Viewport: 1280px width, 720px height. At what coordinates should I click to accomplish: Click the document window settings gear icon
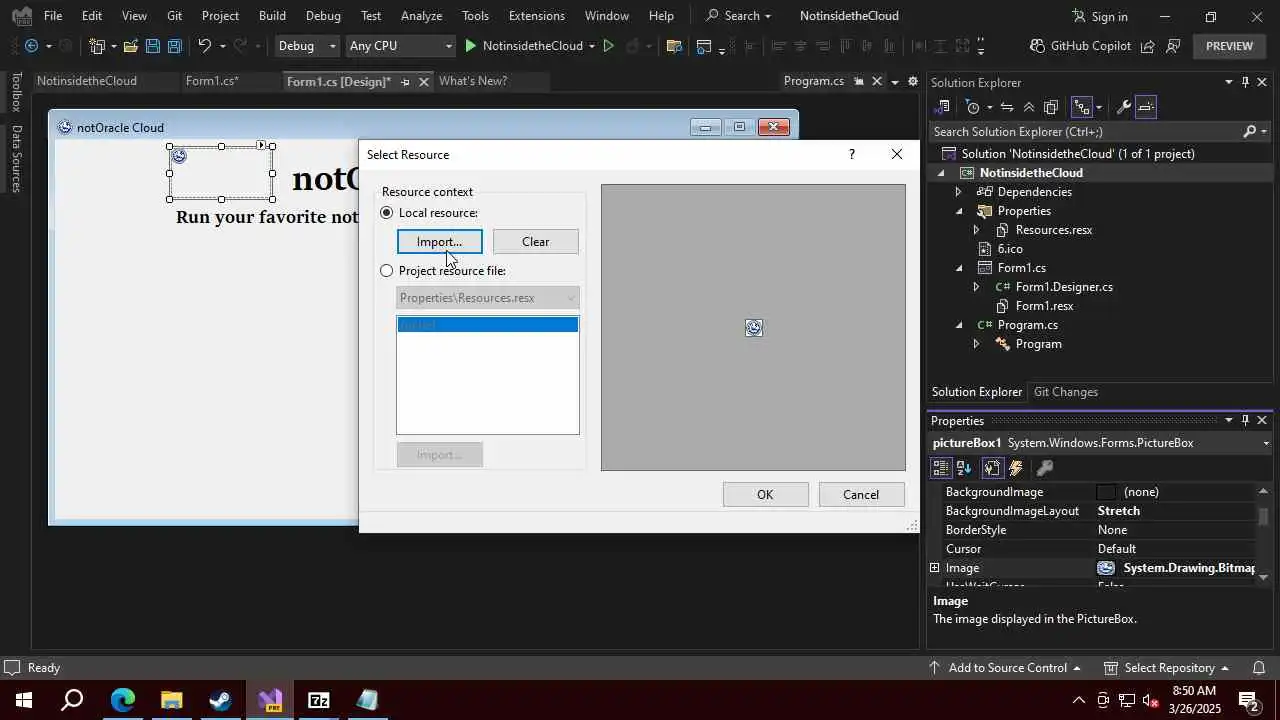912,81
